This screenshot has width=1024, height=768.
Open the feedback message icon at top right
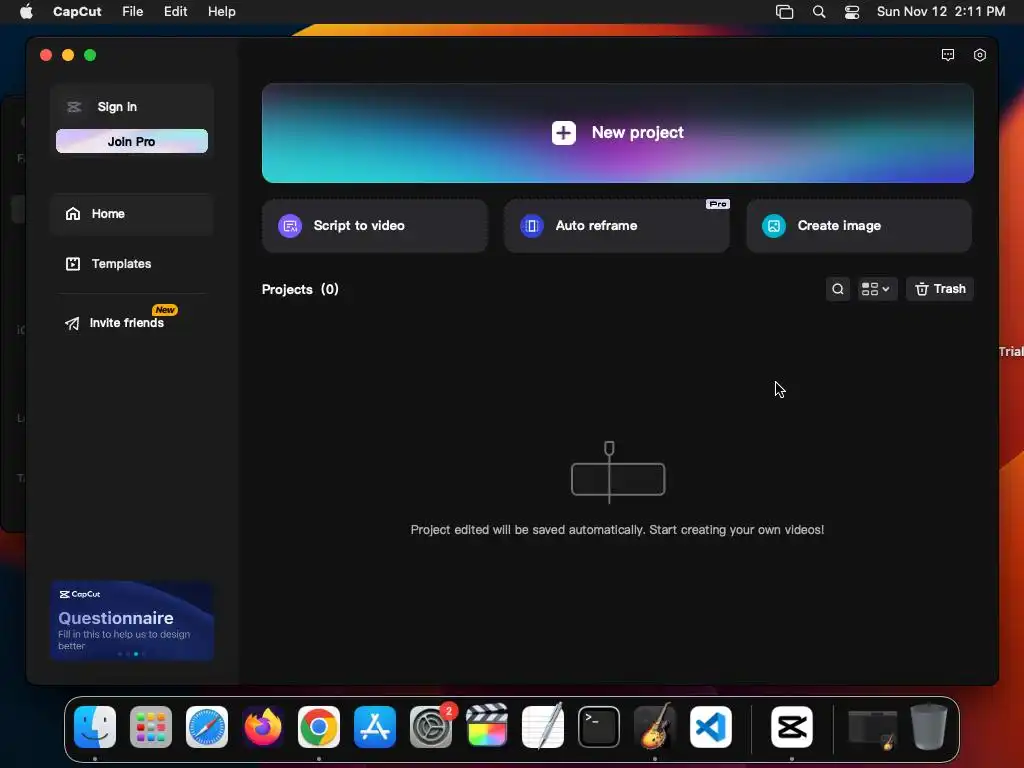(x=948, y=55)
